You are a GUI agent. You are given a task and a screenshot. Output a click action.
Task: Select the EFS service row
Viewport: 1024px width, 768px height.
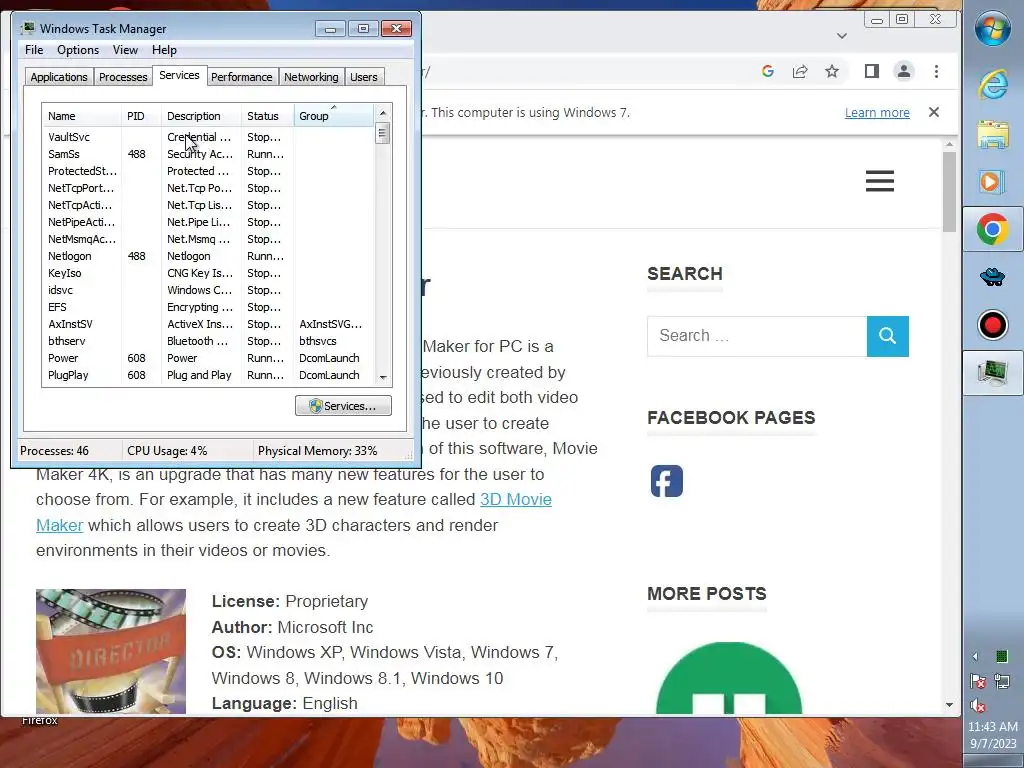(x=208, y=307)
